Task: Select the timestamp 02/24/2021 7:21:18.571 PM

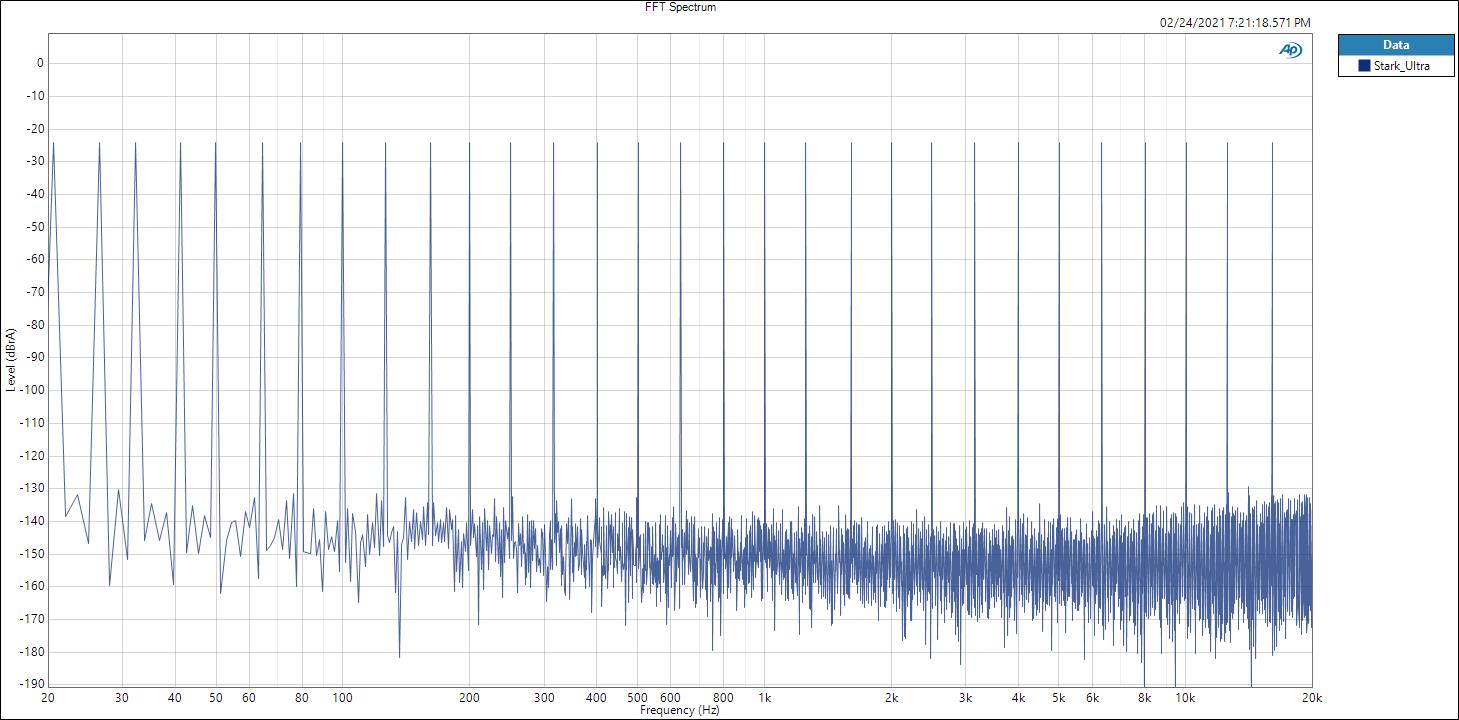Action: [1235, 22]
